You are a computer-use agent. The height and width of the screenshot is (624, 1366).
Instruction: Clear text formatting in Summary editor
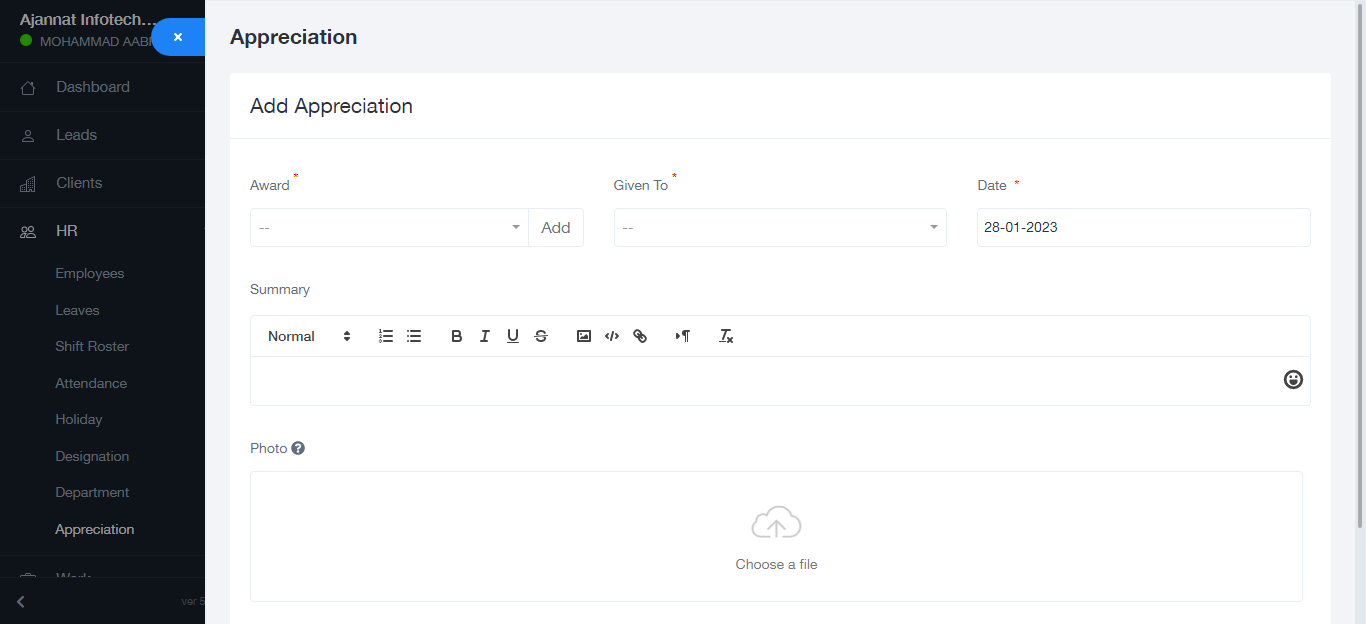pos(726,337)
